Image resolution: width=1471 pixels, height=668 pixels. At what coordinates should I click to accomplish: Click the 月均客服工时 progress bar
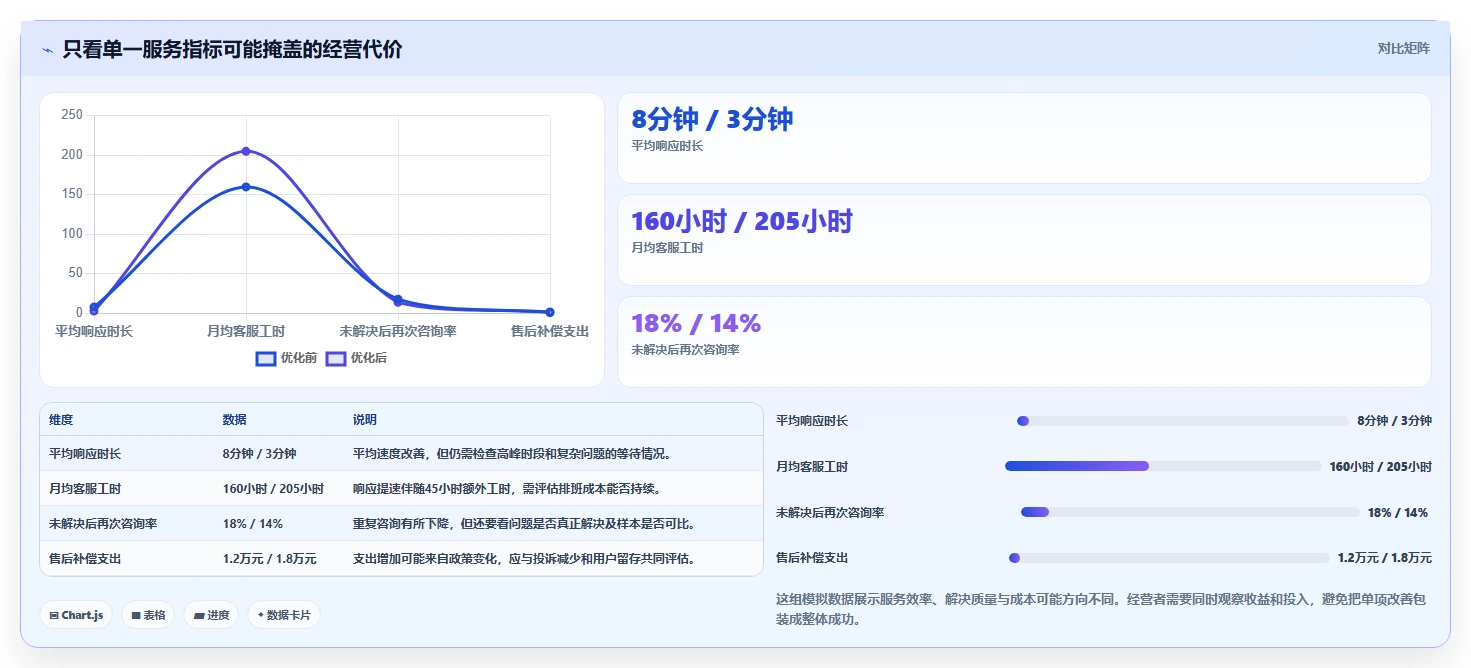1163,466
